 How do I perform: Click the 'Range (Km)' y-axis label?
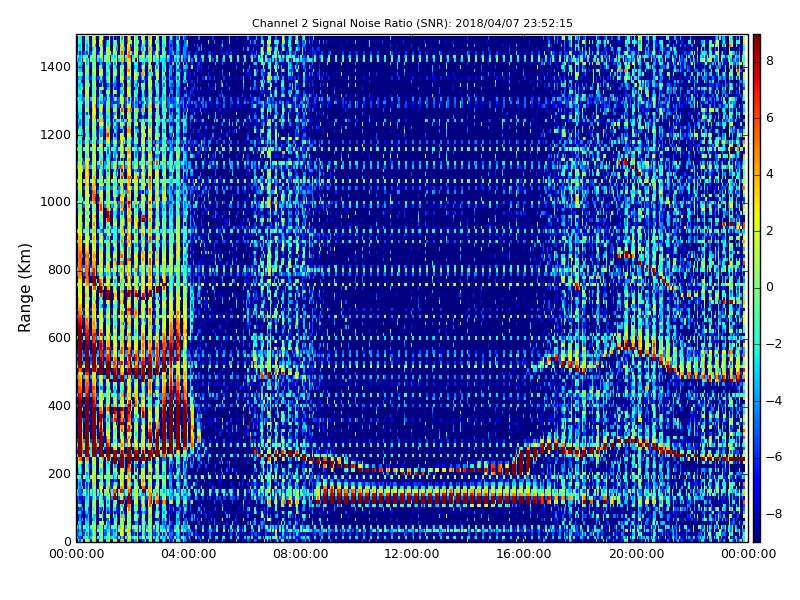click(24, 288)
